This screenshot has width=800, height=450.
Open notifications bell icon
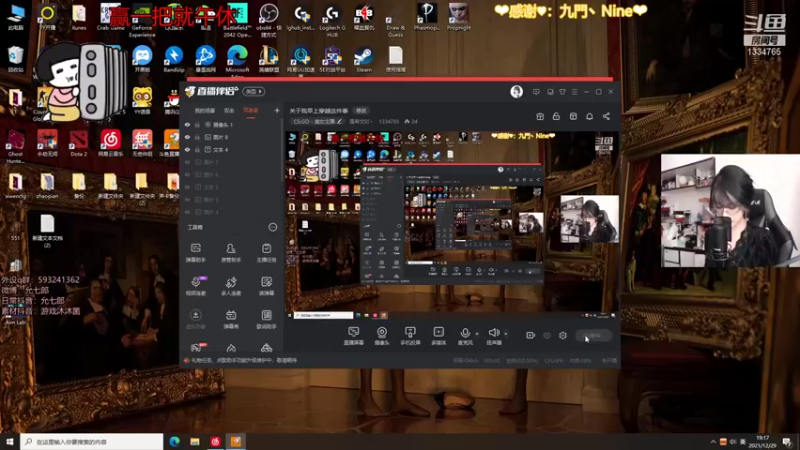click(589, 116)
